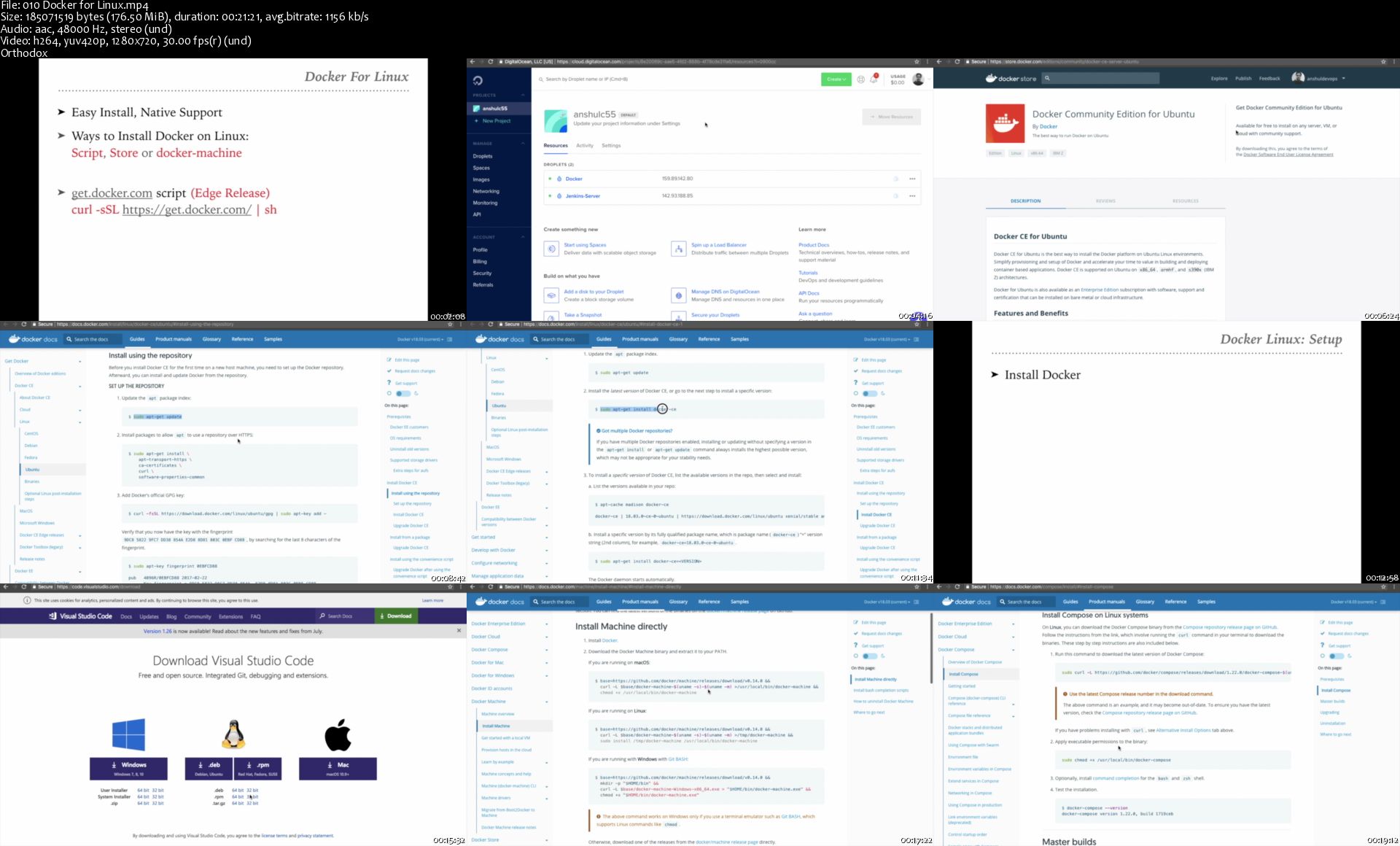Click docker docs logo on repository install page

tap(33, 339)
